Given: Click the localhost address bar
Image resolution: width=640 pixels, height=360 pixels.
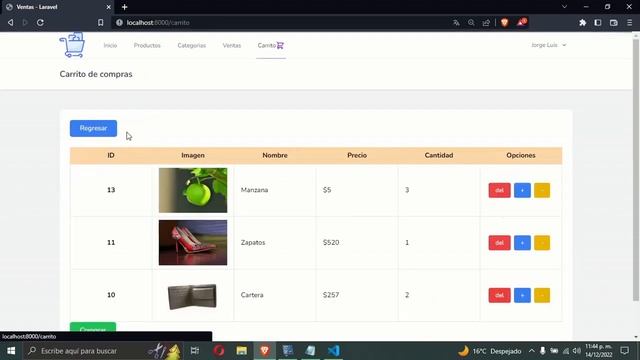Looking at the screenshot, I should (282, 23).
